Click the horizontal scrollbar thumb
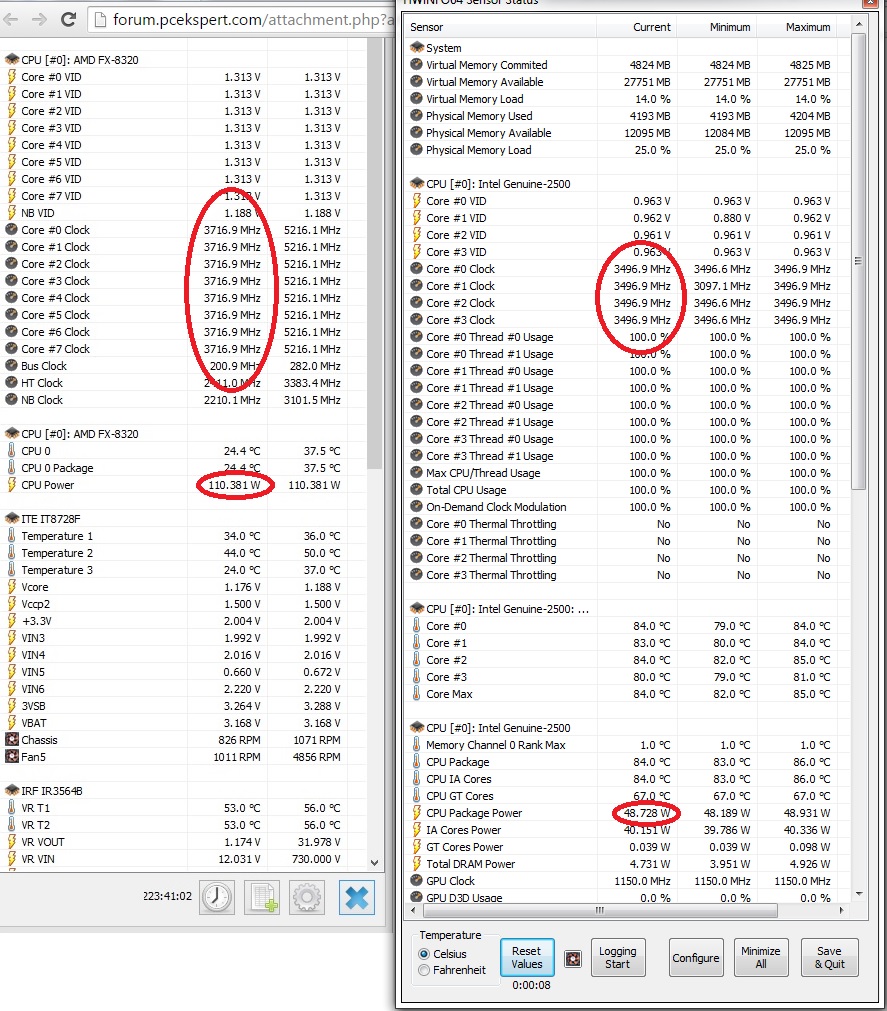Viewport: 887px width, 1011px height. [600, 910]
